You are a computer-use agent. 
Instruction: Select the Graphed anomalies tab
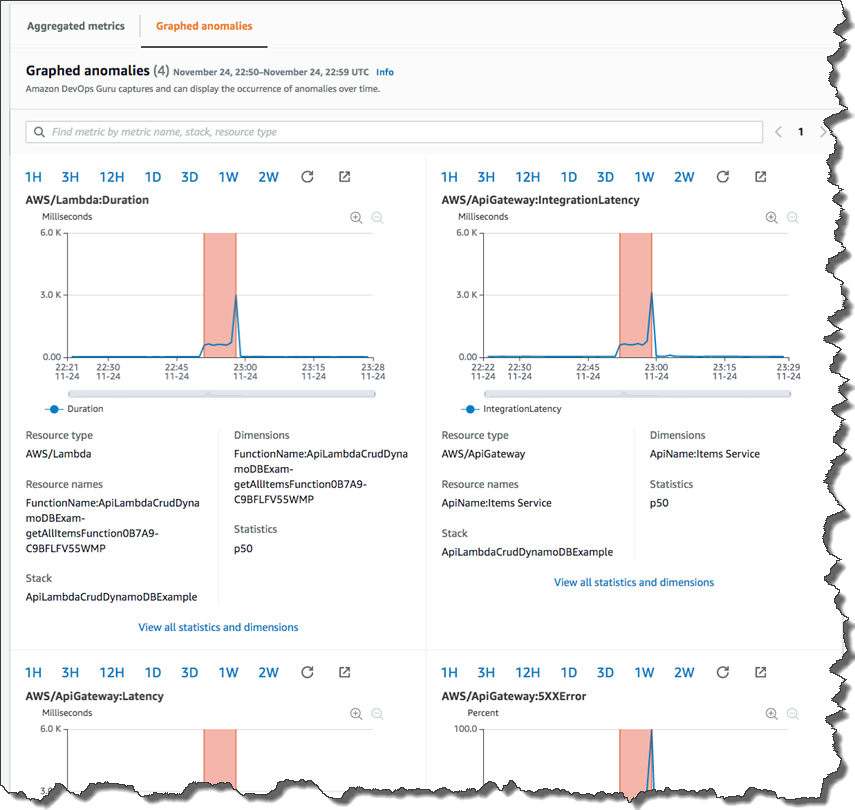(204, 26)
